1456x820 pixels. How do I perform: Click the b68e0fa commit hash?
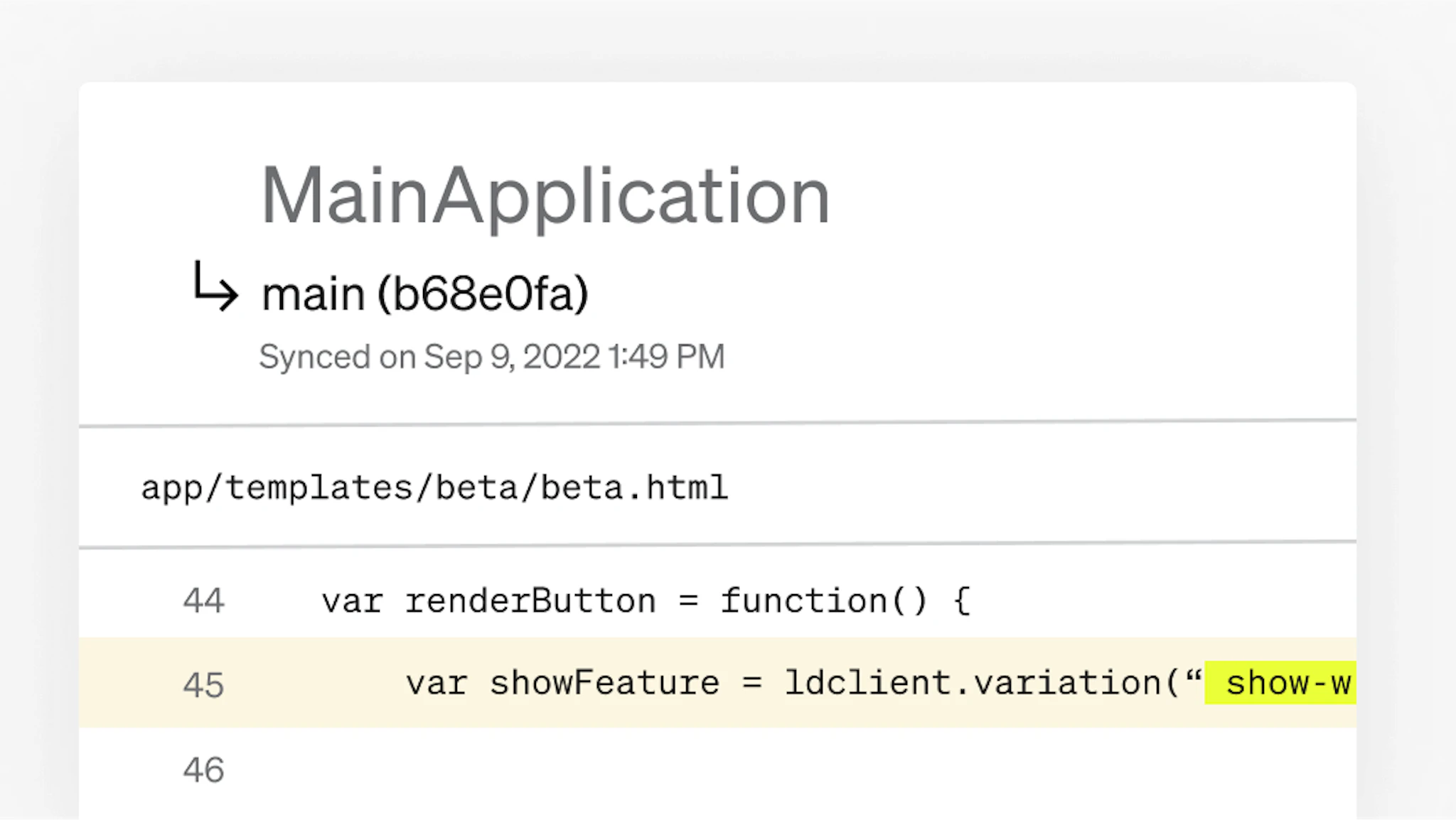(483, 294)
